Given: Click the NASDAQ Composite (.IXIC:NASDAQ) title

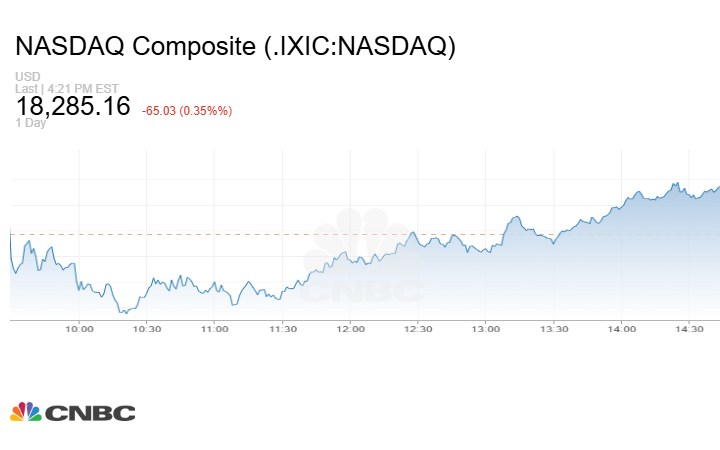Looking at the screenshot, I should [x=235, y=46].
